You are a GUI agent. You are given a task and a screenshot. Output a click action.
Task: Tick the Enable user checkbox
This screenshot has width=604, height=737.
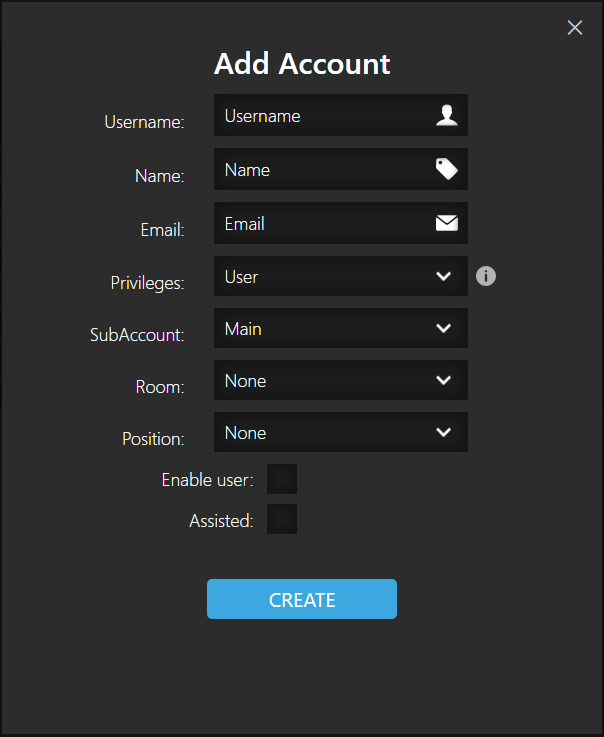[282, 479]
